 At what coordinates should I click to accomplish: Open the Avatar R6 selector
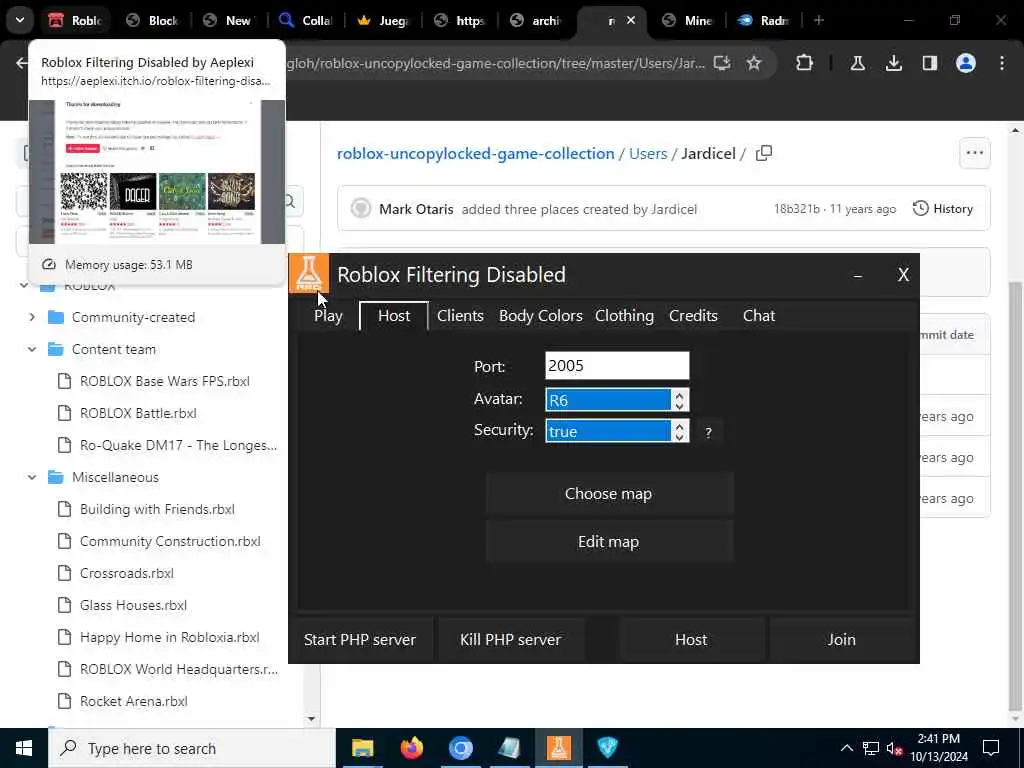[x=608, y=400]
